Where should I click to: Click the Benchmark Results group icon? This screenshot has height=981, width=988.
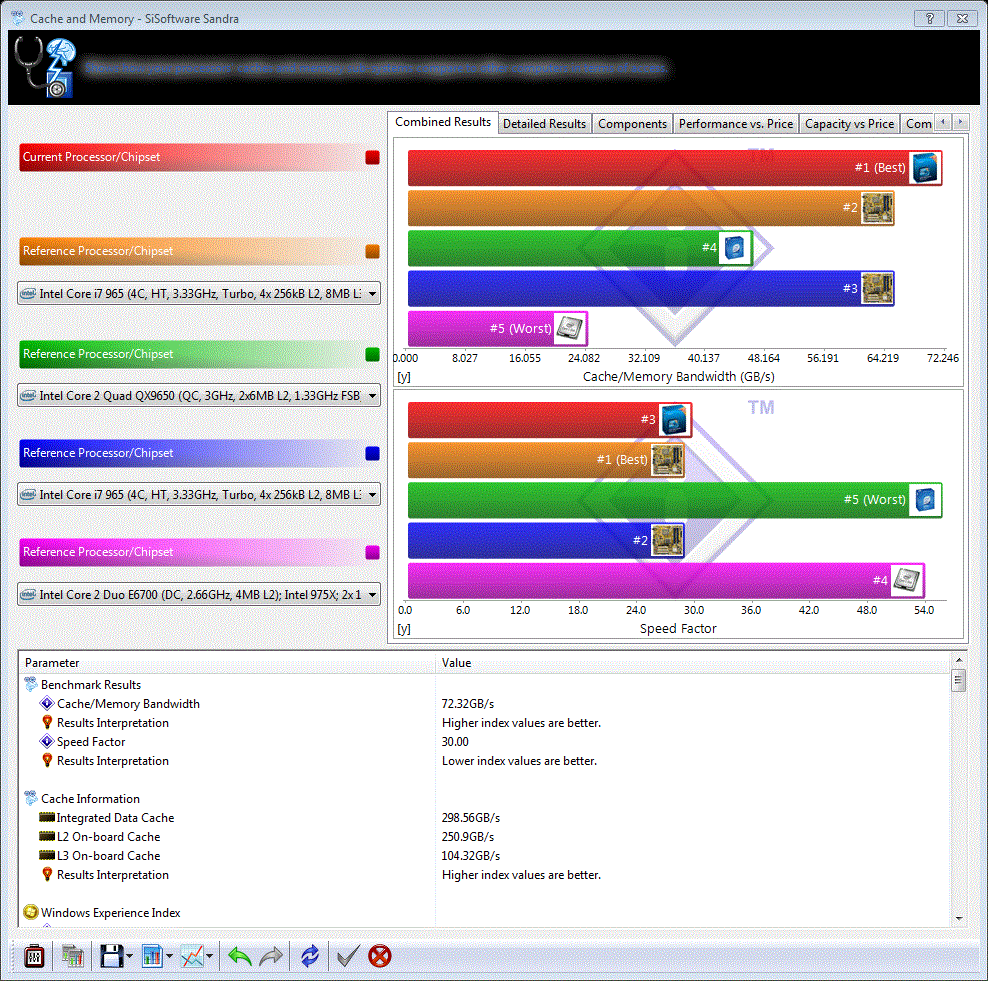tap(31, 684)
